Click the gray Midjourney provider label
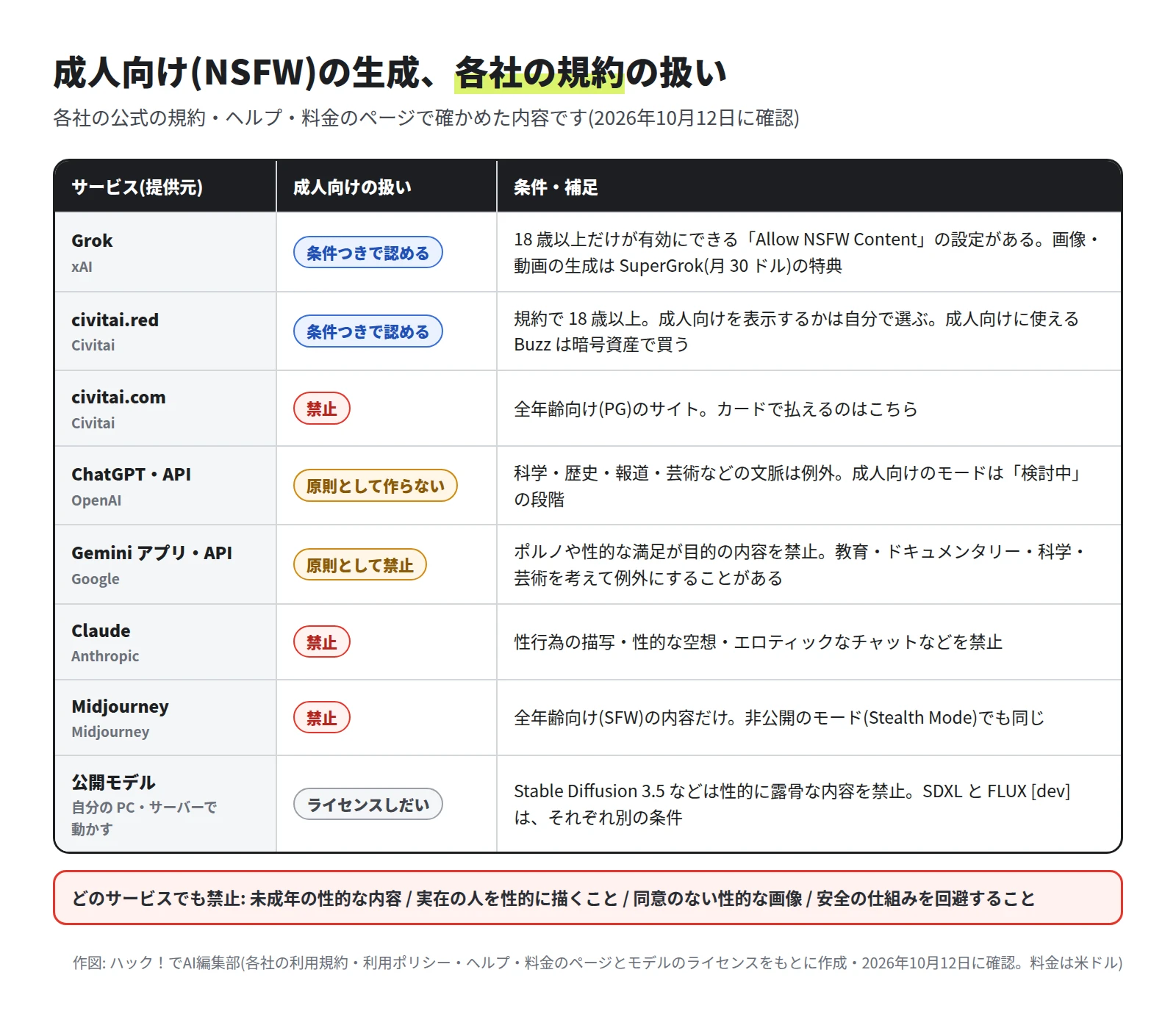The image size is (1176, 1014). tap(110, 732)
